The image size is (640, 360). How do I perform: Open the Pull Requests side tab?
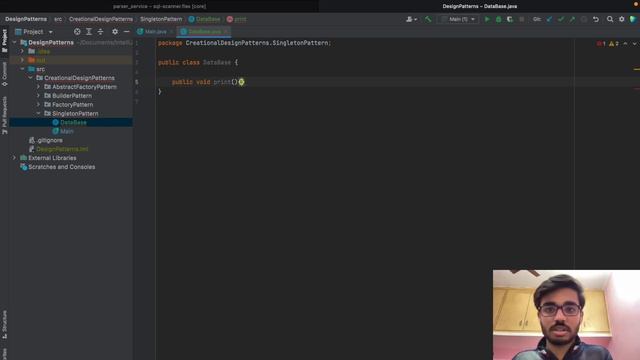point(4,116)
